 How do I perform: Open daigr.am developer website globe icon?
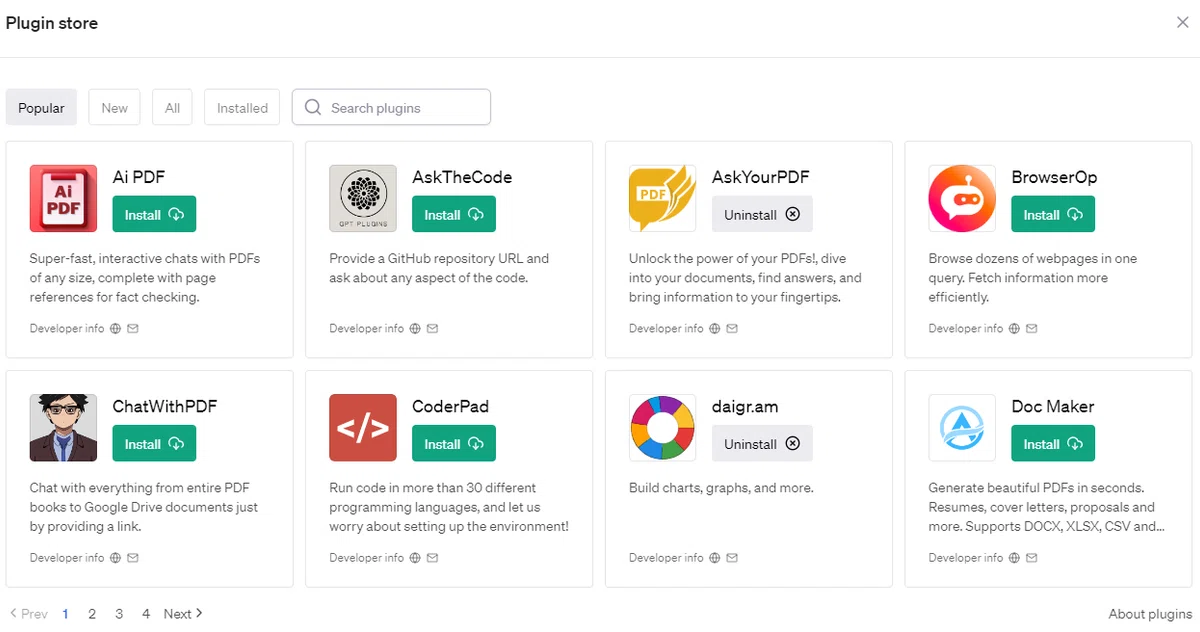pos(715,557)
